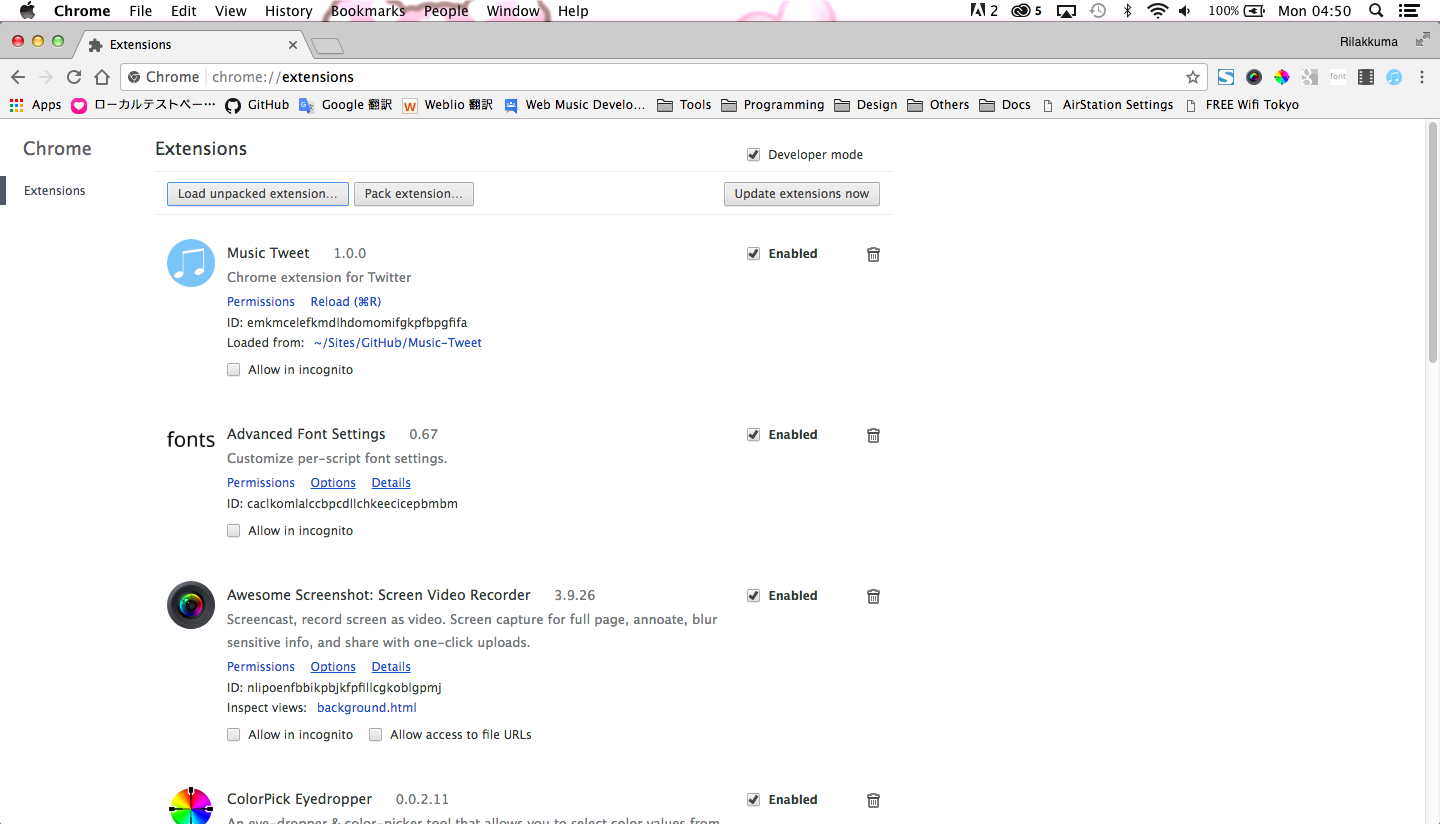Open Wi-Fi status in menu bar
The width and height of the screenshot is (1440, 824).
point(1157,11)
